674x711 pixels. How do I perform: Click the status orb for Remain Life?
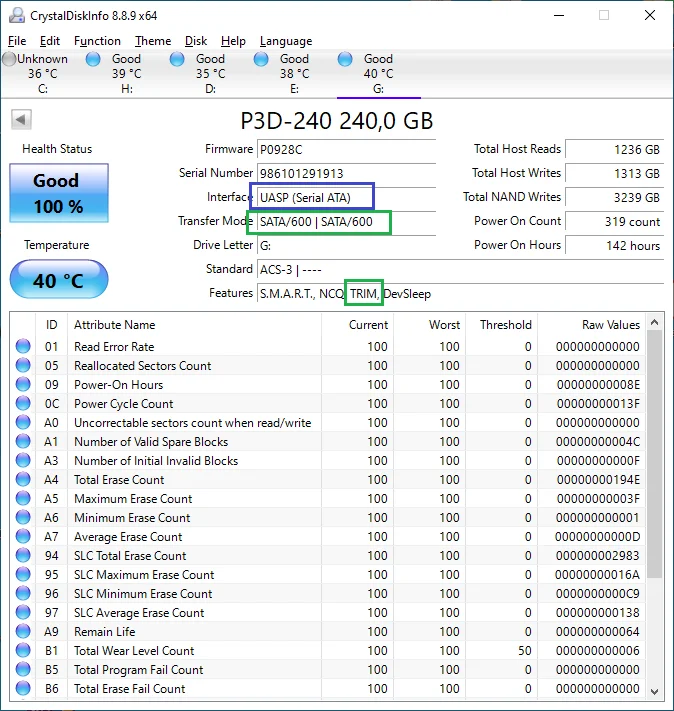point(23,632)
